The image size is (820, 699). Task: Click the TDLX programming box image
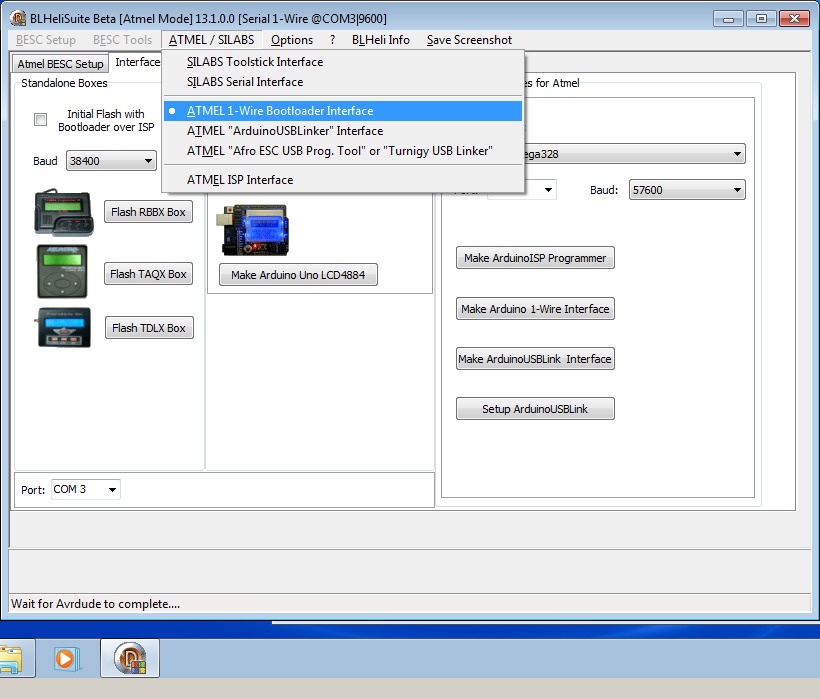click(64, 328)
